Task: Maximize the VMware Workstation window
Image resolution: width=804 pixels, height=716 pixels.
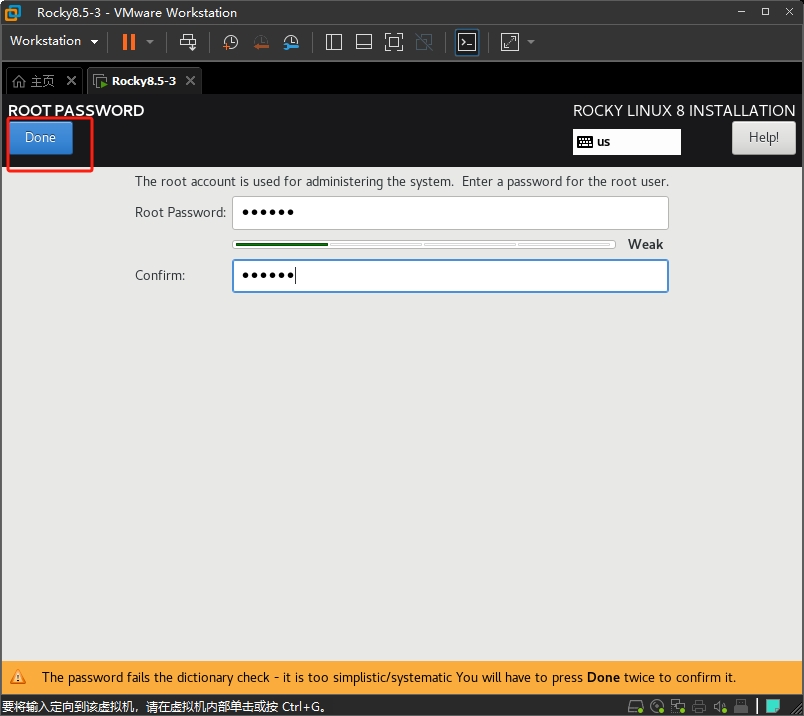Action: 766,12
